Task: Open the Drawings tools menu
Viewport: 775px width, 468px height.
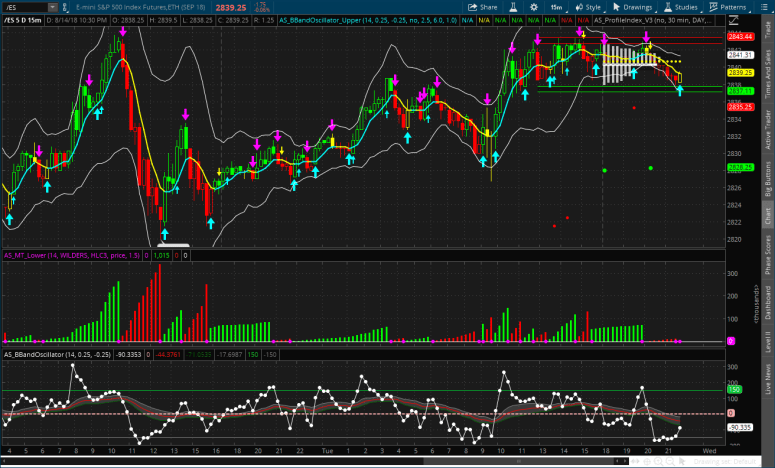Action: pos(626,6)
